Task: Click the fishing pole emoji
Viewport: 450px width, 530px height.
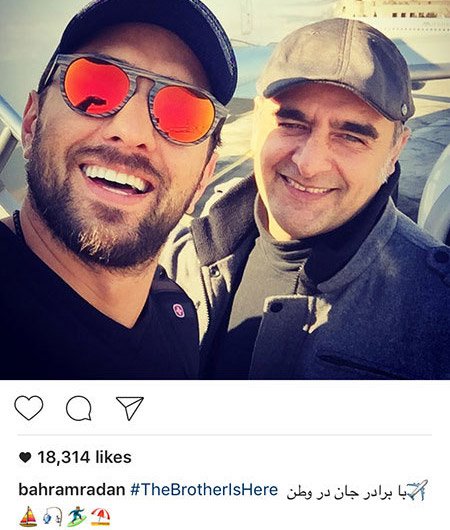Action: coord(52,517)
